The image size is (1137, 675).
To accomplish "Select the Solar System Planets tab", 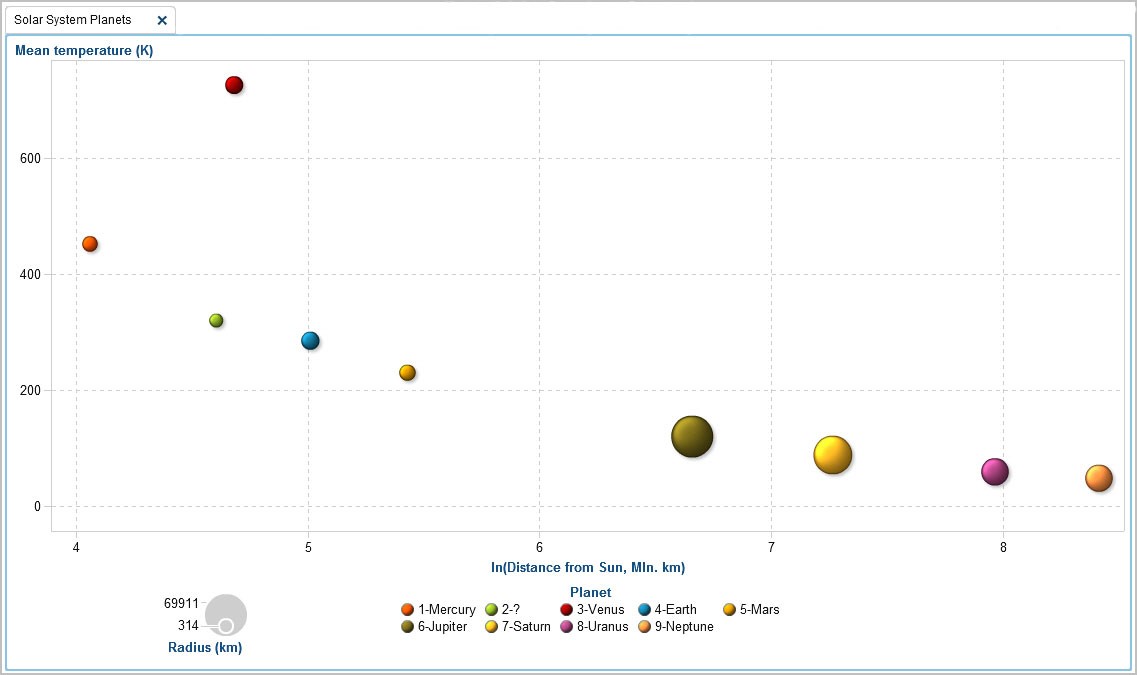I will click(73, 20).
